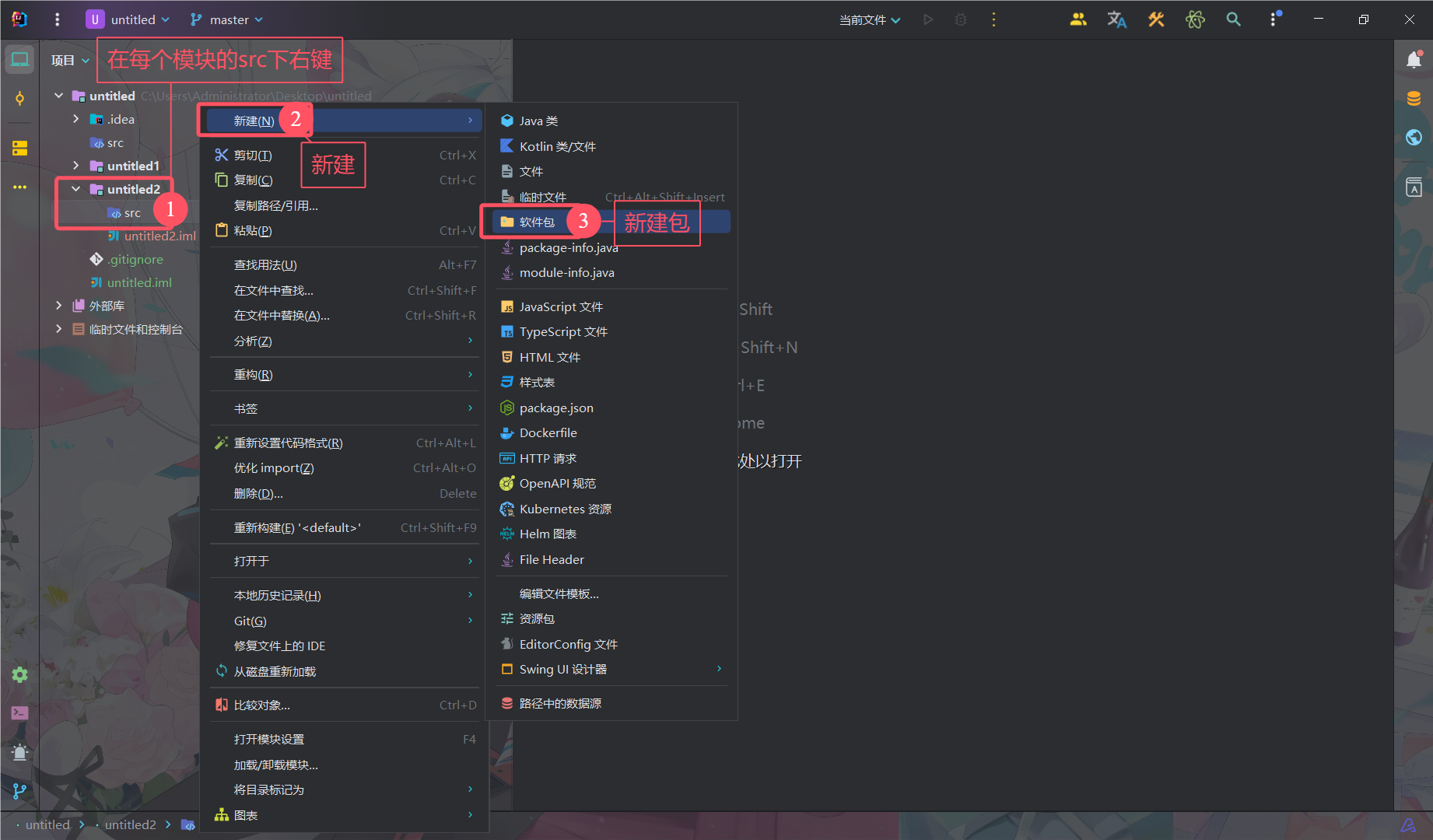Choose Java 类 from the new submenu
This screenshot has width=1433, height=840.
point(538,121)
